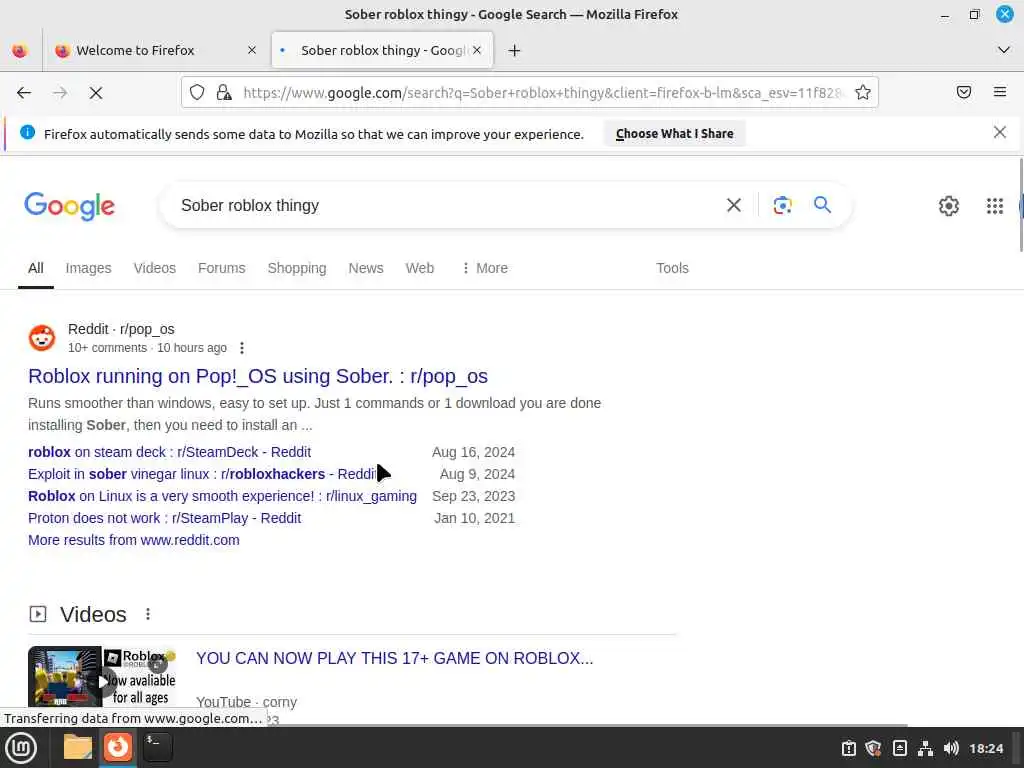Select the Web results tab

coord(419,268)
